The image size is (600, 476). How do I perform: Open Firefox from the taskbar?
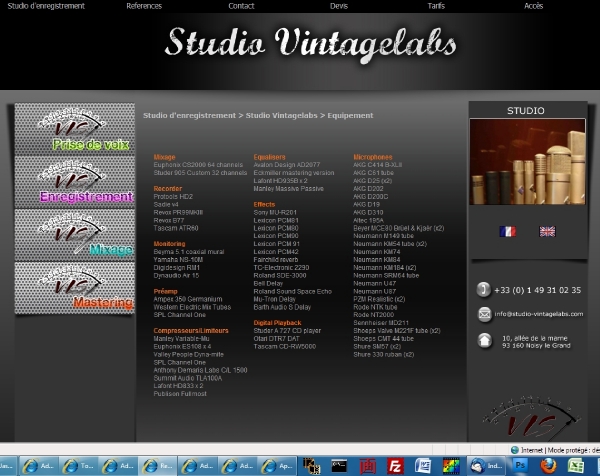pyautogui.click(x=548, y=466)
